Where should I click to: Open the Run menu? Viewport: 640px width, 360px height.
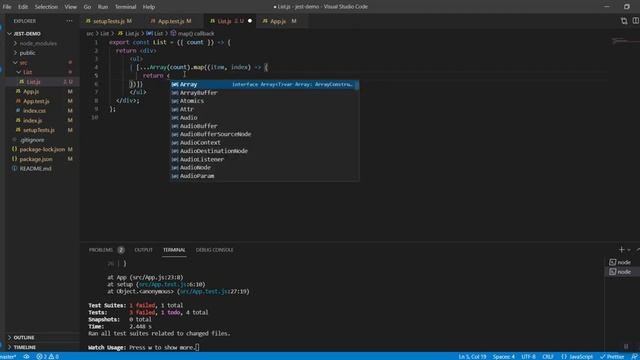pos(103,7)
